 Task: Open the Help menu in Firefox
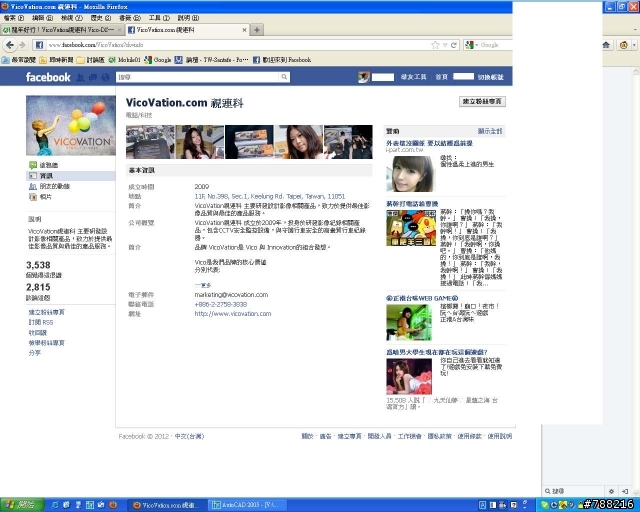[188, 18]
